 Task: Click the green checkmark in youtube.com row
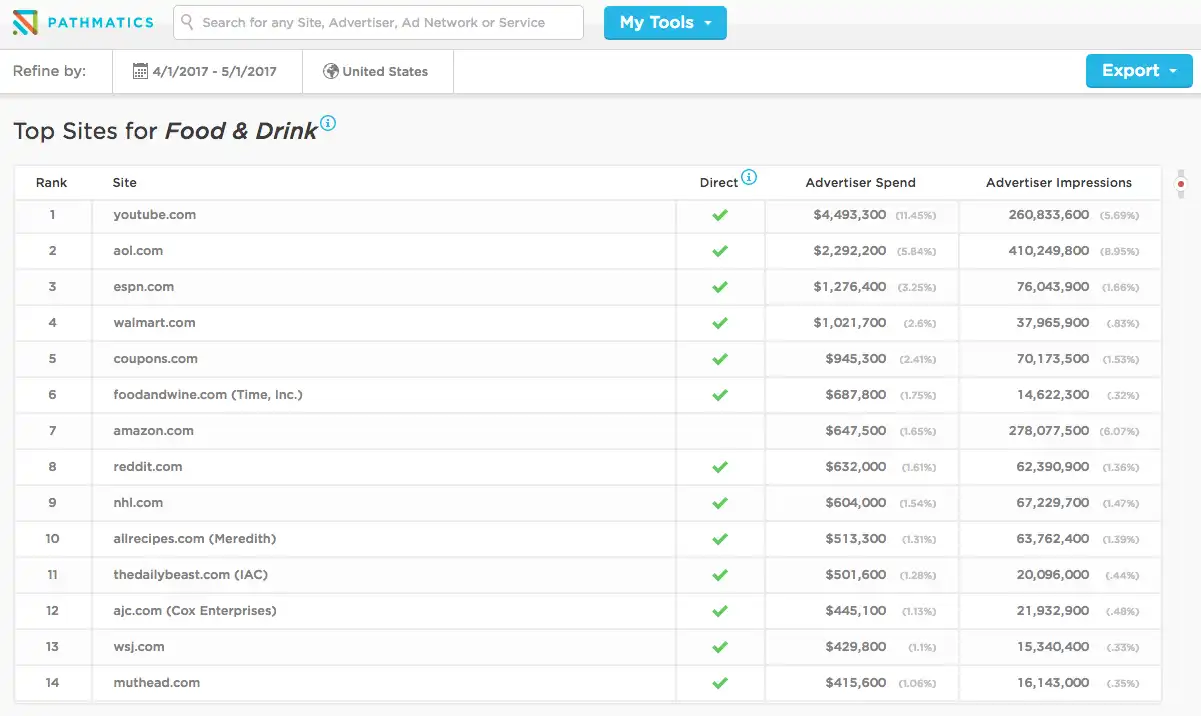[720, 215]
